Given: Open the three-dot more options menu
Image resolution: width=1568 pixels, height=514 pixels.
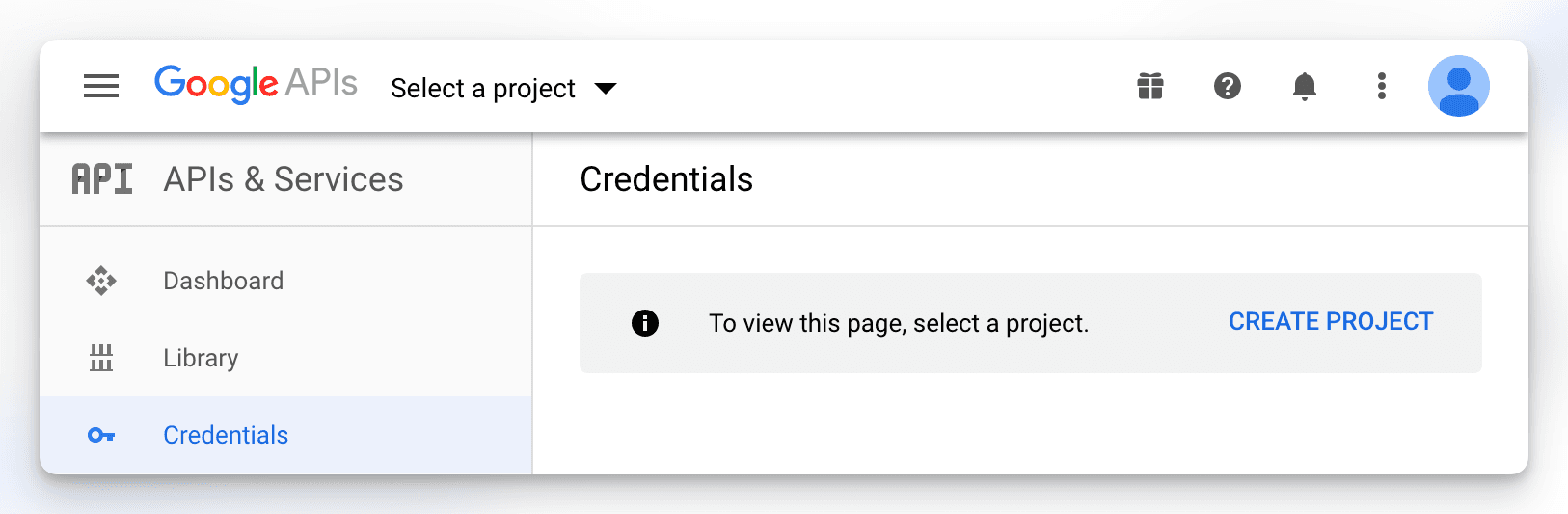Looking at the screenshot, I should 1382,87.
